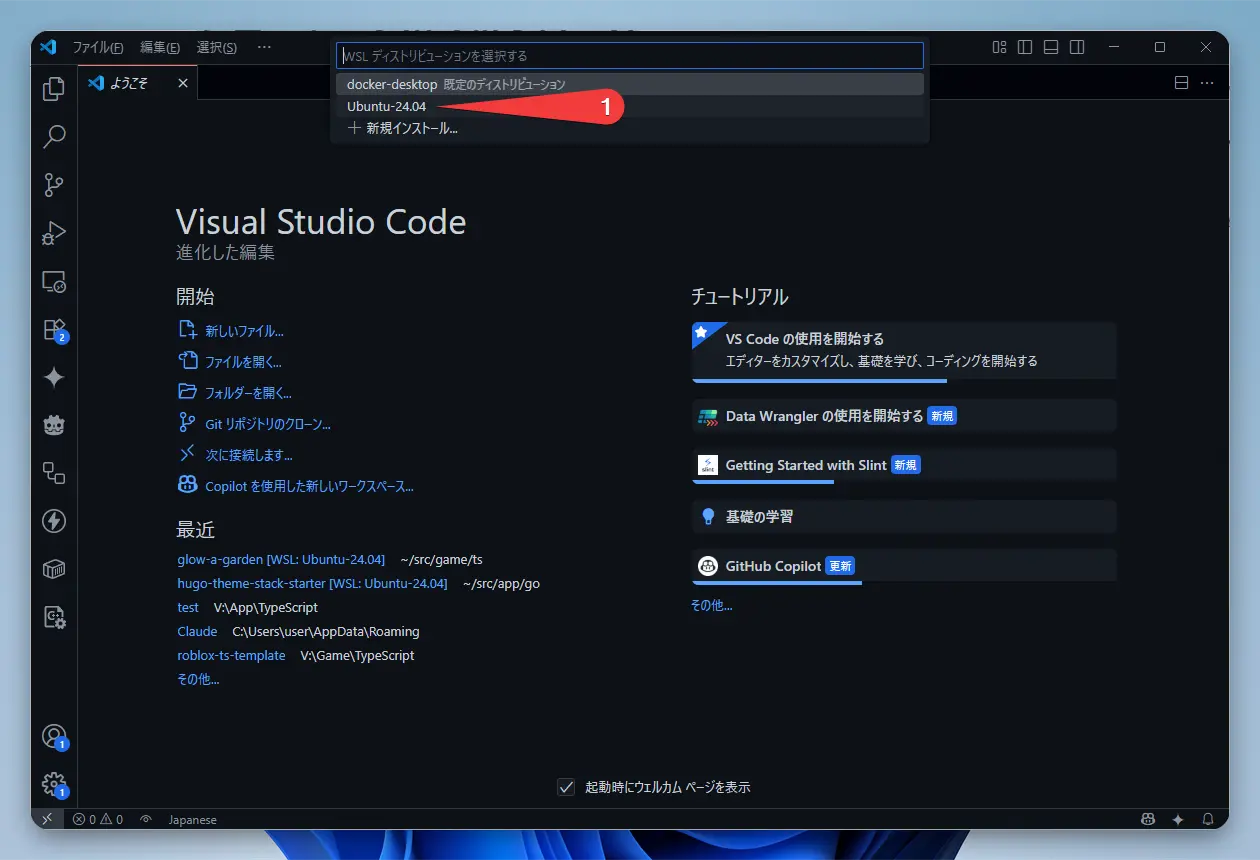
Task: Toggle the panel layout button in title bar
Action: [x=1051, y=47]
